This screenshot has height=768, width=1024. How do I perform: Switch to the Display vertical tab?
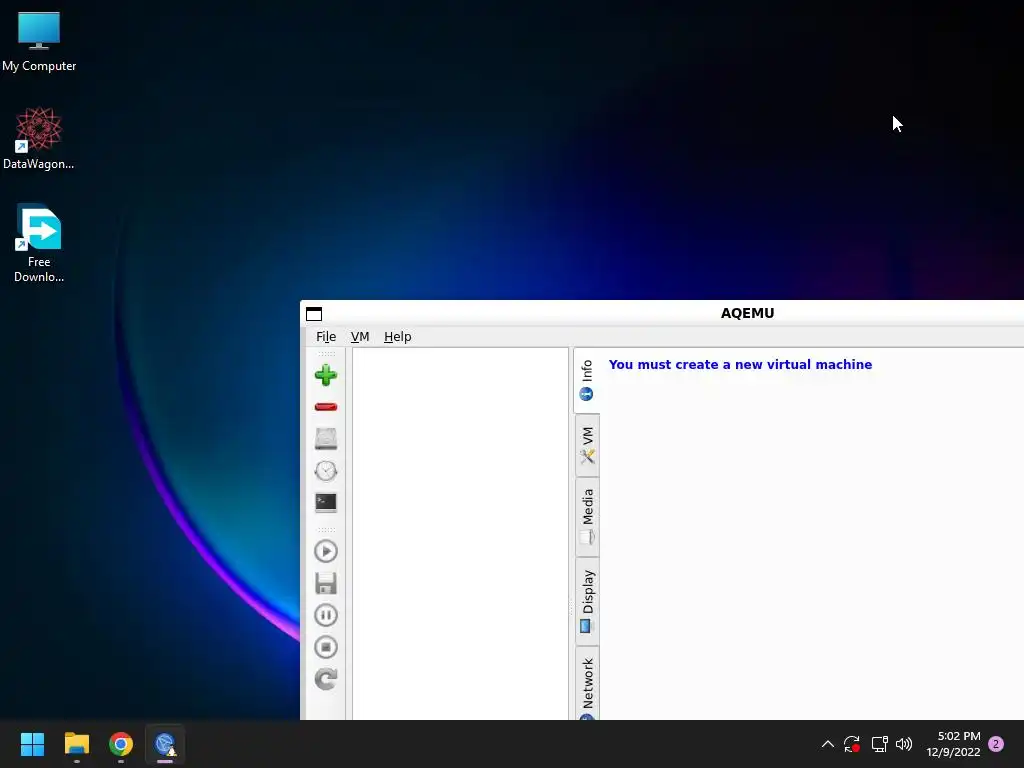[587, 601]
